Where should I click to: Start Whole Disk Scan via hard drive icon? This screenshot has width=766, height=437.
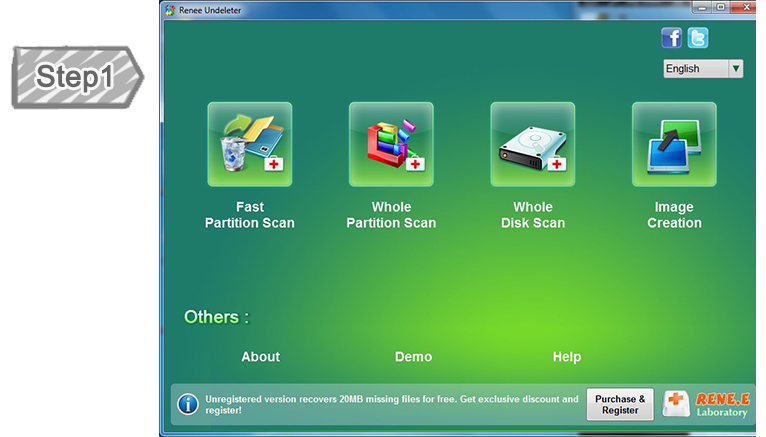532,145
